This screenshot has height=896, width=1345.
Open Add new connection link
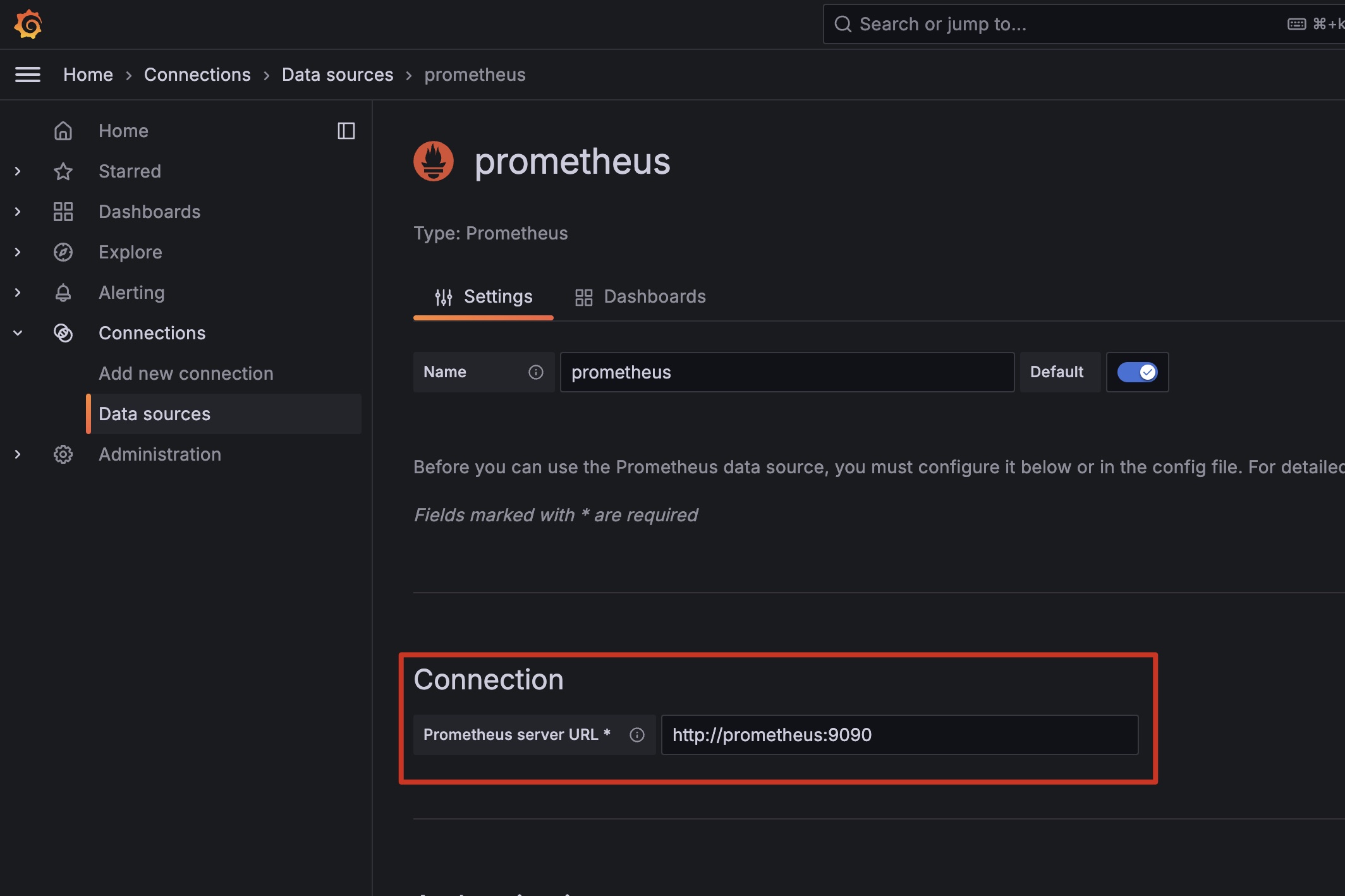[186, 373]
